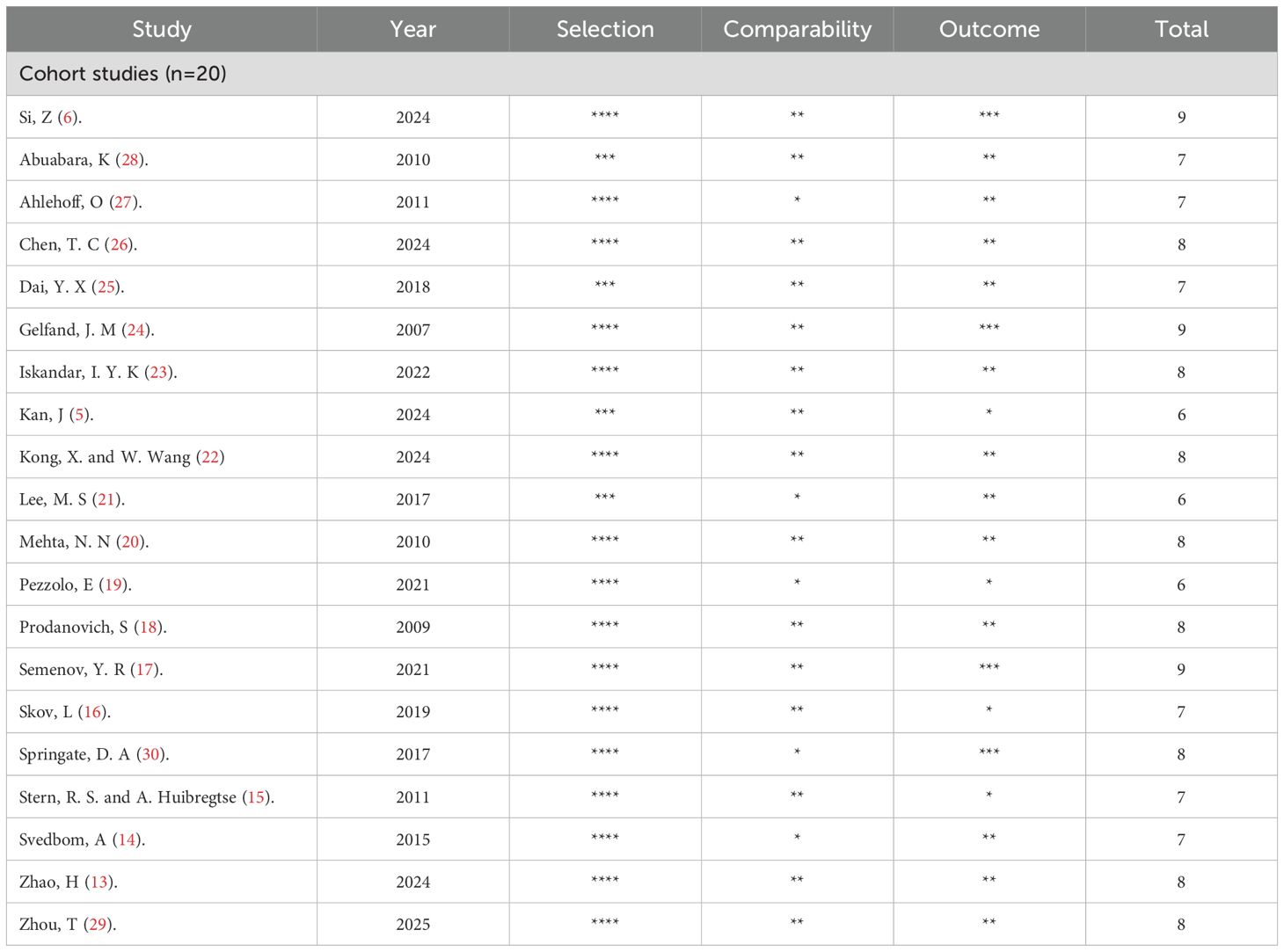Select year 2025 in the Zhou row
Screen dimensions: 1284x952
[413, 925]
